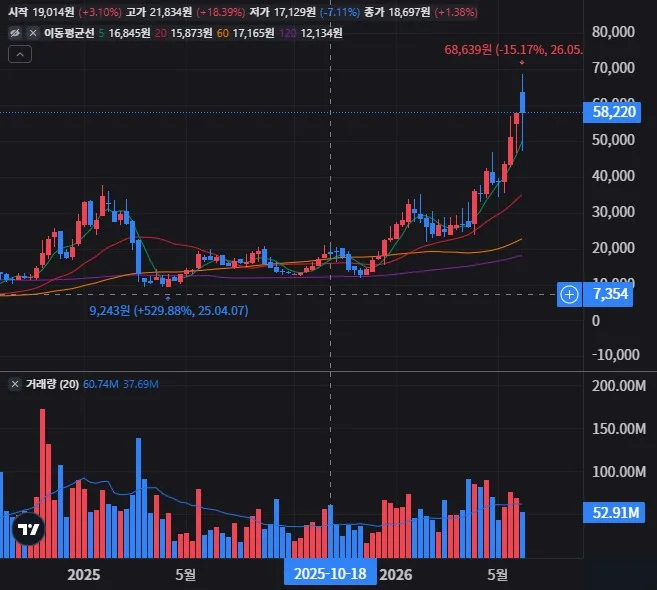Viewport: 657px width, 590px height.
Task: Close the volume (20) indicator
Action: [15, 384]
